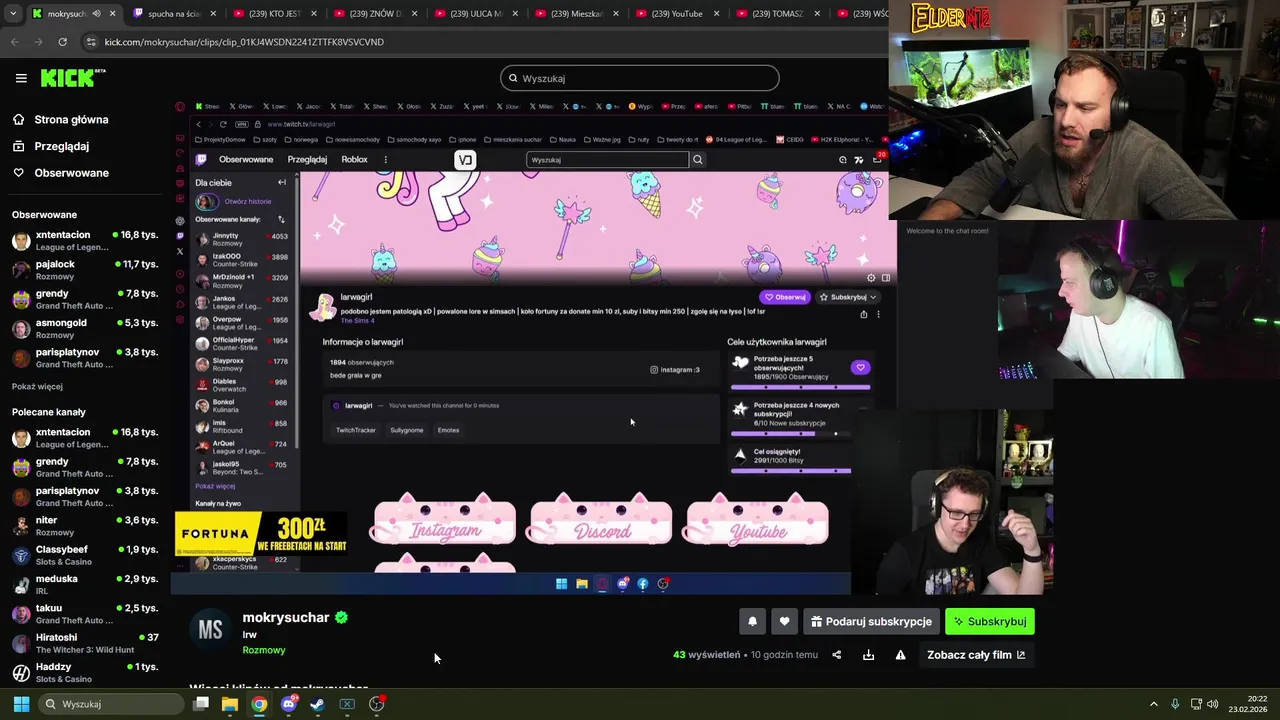This screenshot has height=720, width=1280.
Task: Go to Strona główna in sidebar
Action: click(60, 119)
